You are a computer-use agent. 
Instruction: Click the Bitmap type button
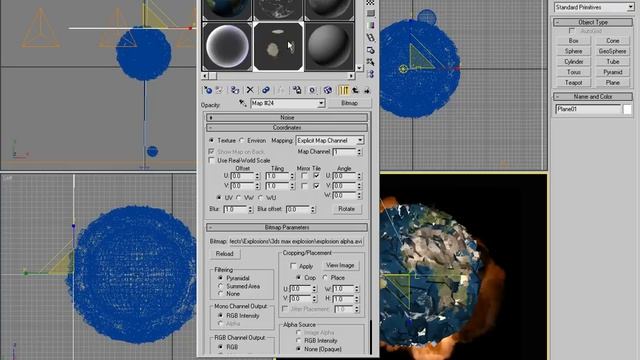point(349,103)
